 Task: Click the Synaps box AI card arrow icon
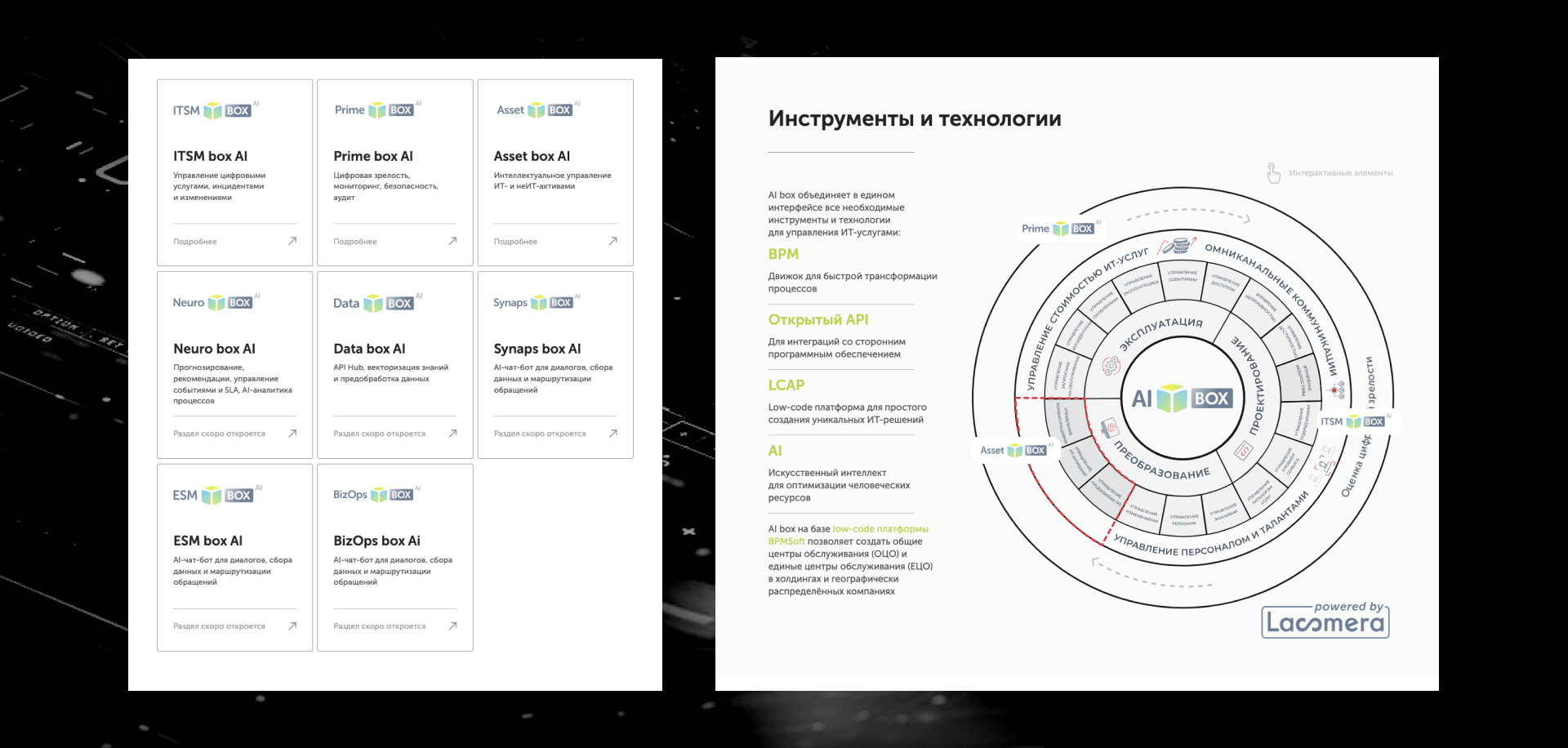(612, 434)
